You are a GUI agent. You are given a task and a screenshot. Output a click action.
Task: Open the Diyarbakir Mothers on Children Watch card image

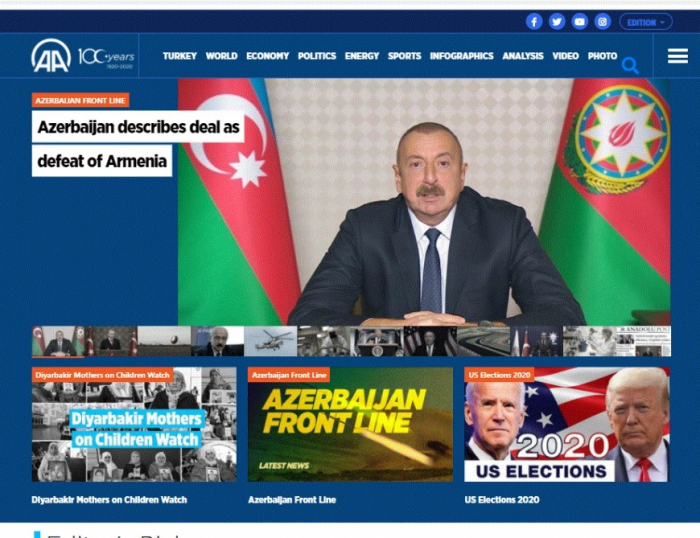tap(134, 425)
